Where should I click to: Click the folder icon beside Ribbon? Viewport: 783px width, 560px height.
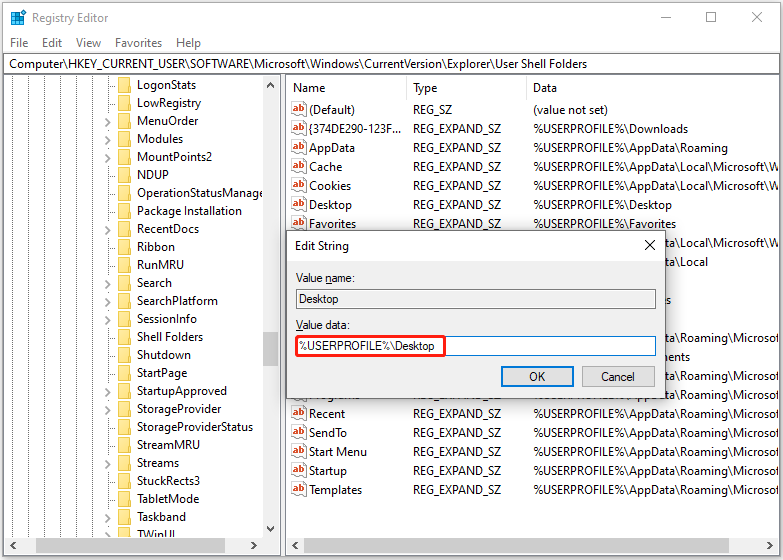point(124,247)
